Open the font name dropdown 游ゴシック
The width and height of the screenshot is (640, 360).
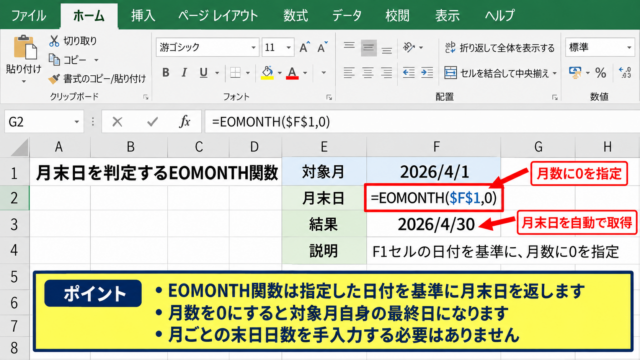click(x=253, y=47)
